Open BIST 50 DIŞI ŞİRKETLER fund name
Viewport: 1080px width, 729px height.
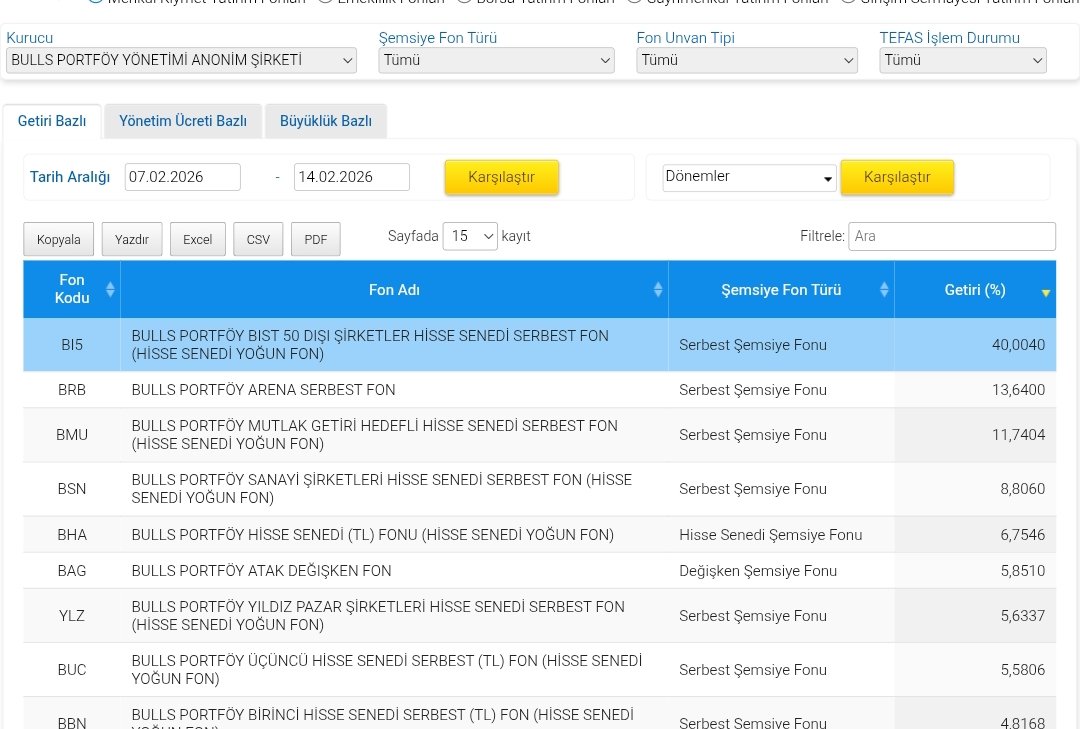[370, 345]
